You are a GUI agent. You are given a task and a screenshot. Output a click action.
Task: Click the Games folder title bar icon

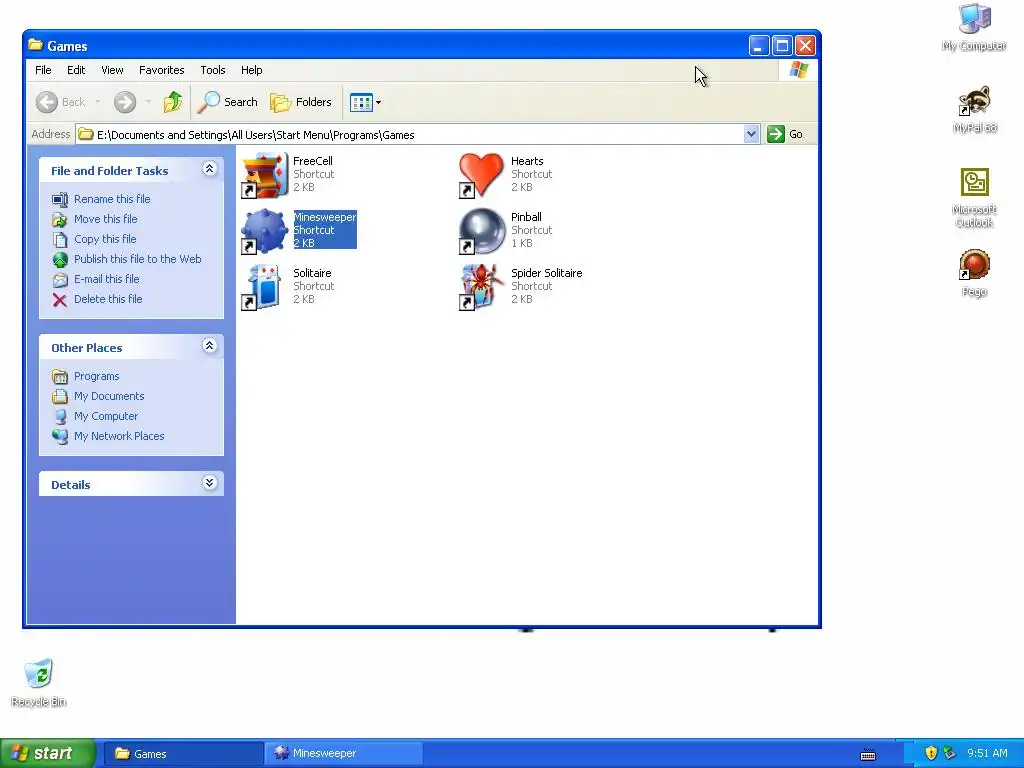35,45
